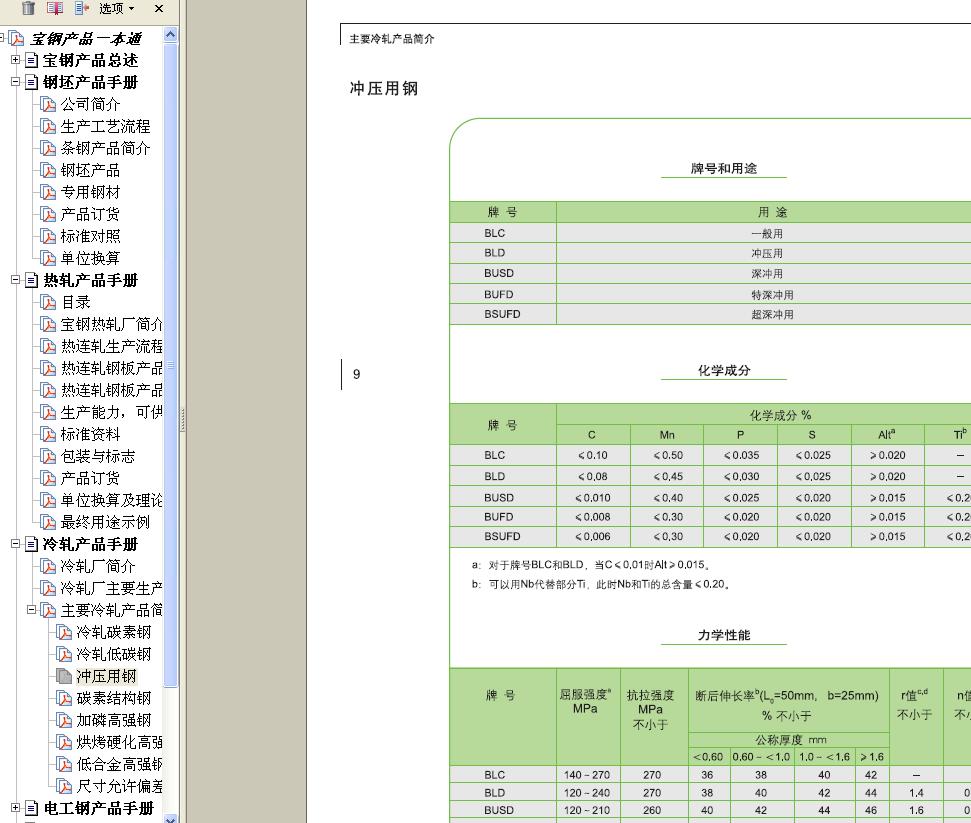Open the 烘烤硬化高强 bookmark
Viewport: 971px width, 823px height.
point(120,742)
